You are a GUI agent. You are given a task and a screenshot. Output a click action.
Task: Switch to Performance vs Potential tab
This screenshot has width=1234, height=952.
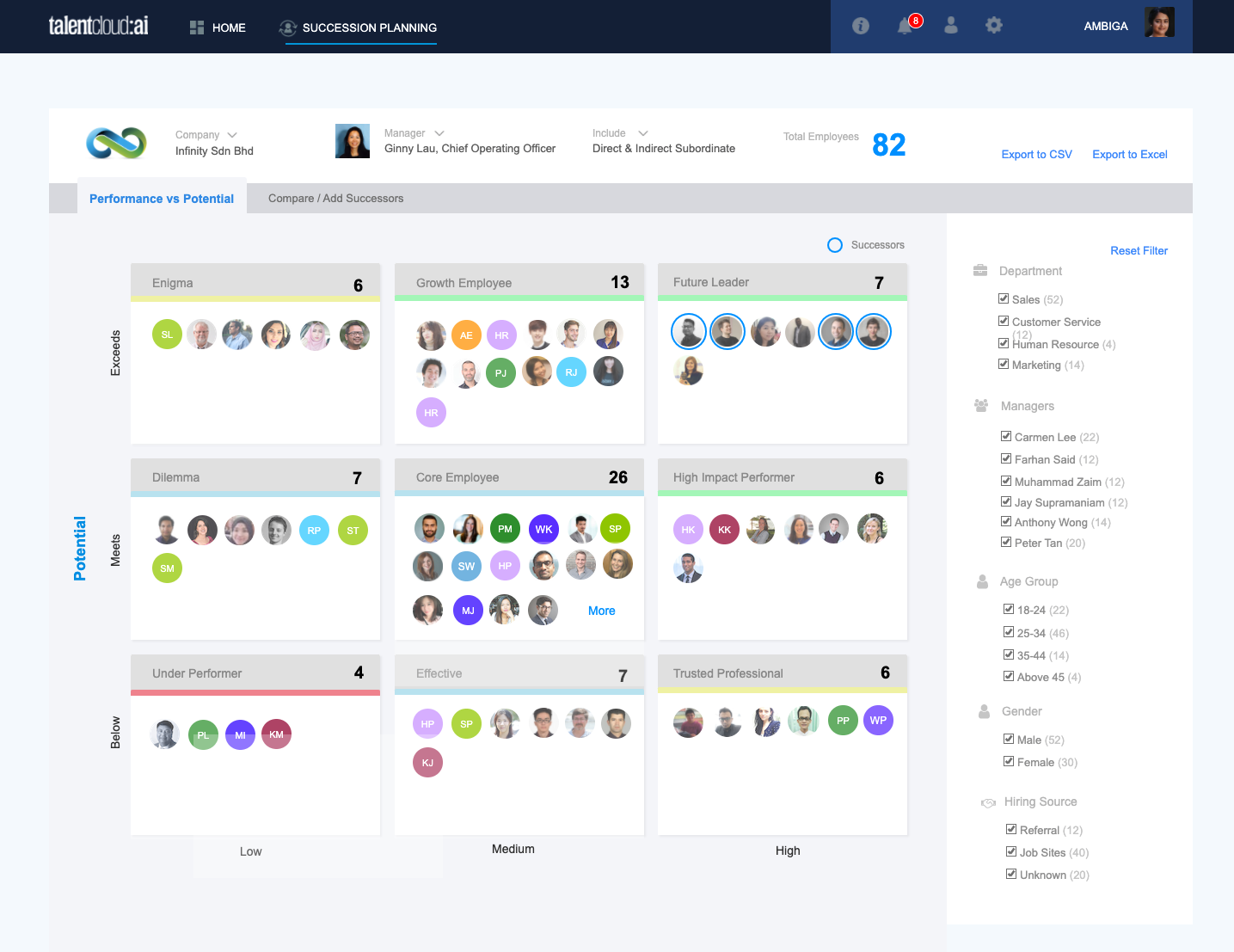coord(162,198)
